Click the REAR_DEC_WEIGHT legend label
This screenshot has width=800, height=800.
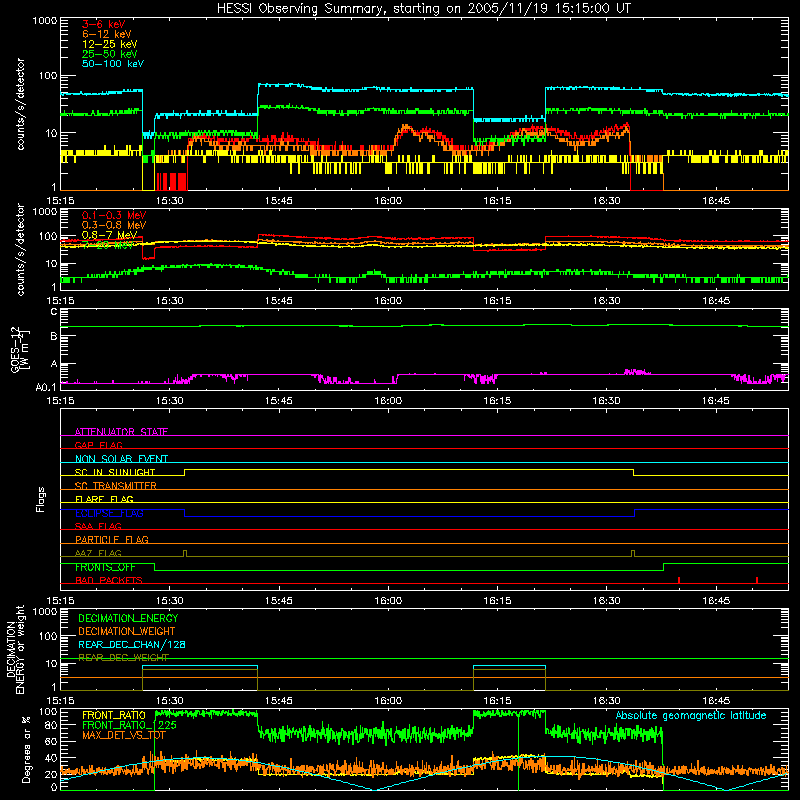123,657
